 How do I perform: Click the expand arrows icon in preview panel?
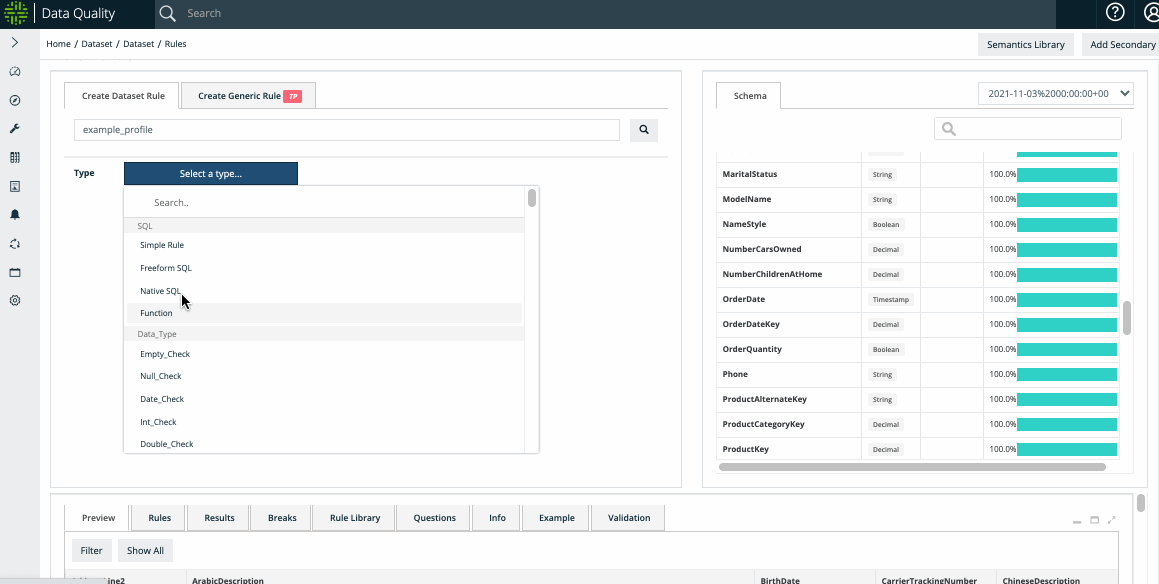1112,520
